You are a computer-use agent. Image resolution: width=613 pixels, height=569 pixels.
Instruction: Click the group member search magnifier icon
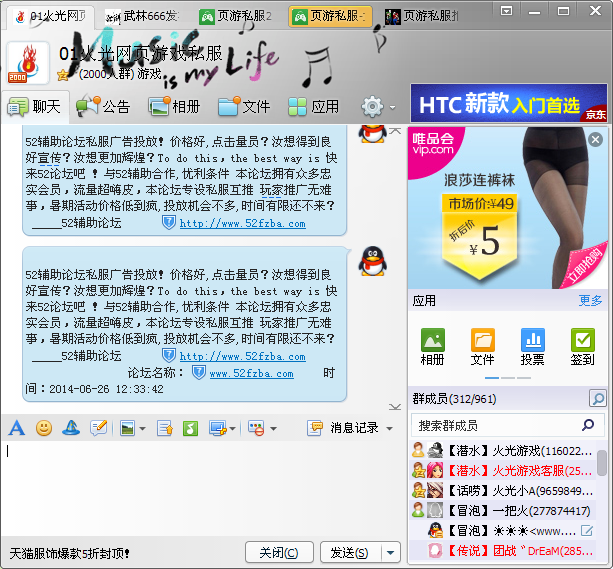click(x=598, y=398)
